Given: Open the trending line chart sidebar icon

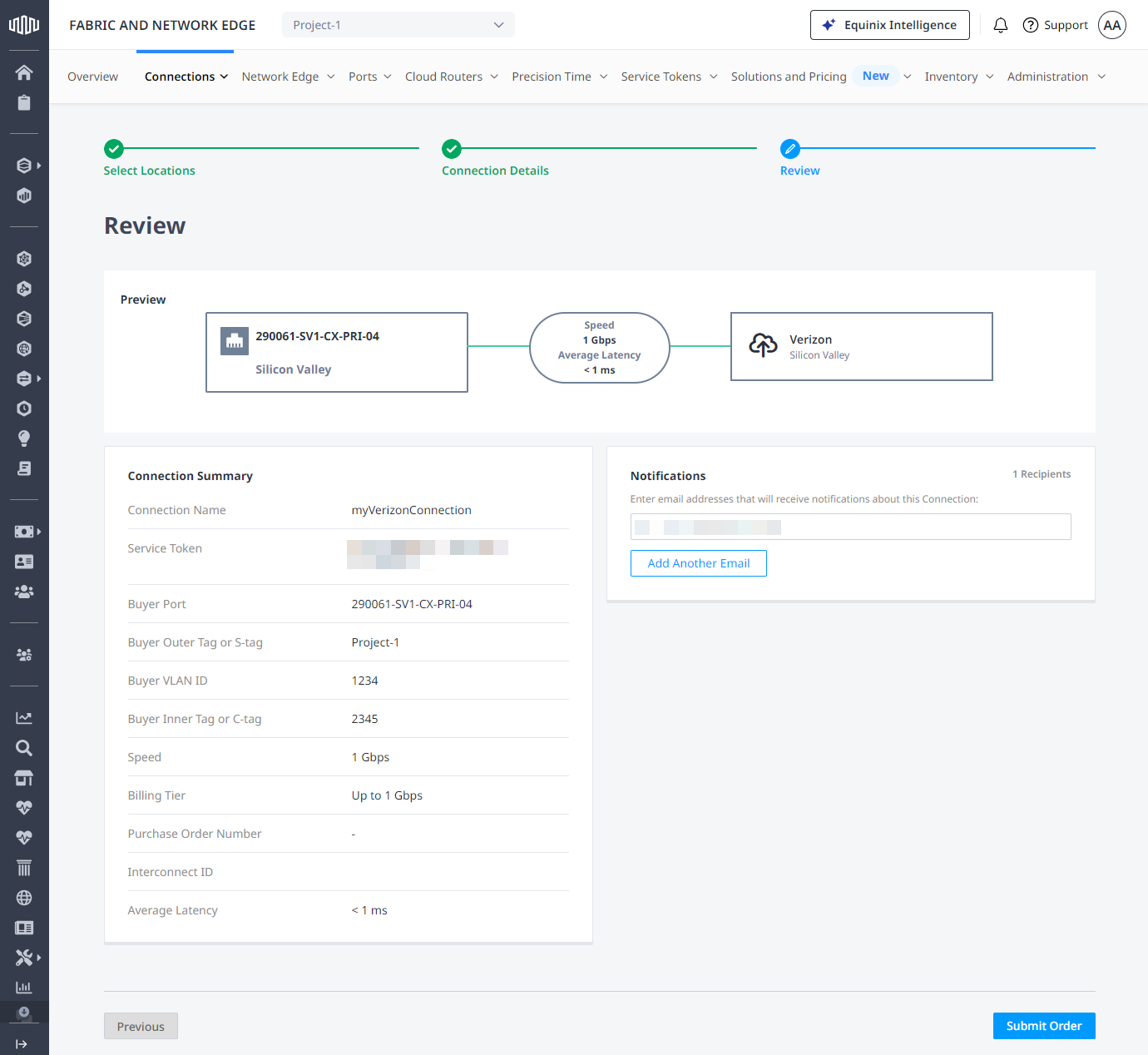Looking at the screenshot, I should tap(24, 718).
